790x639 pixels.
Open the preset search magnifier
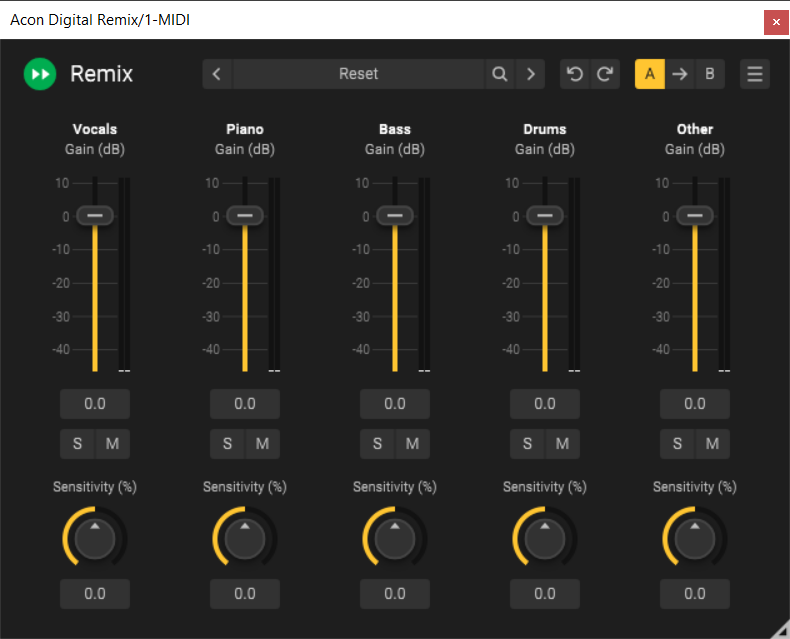(499, 74)
